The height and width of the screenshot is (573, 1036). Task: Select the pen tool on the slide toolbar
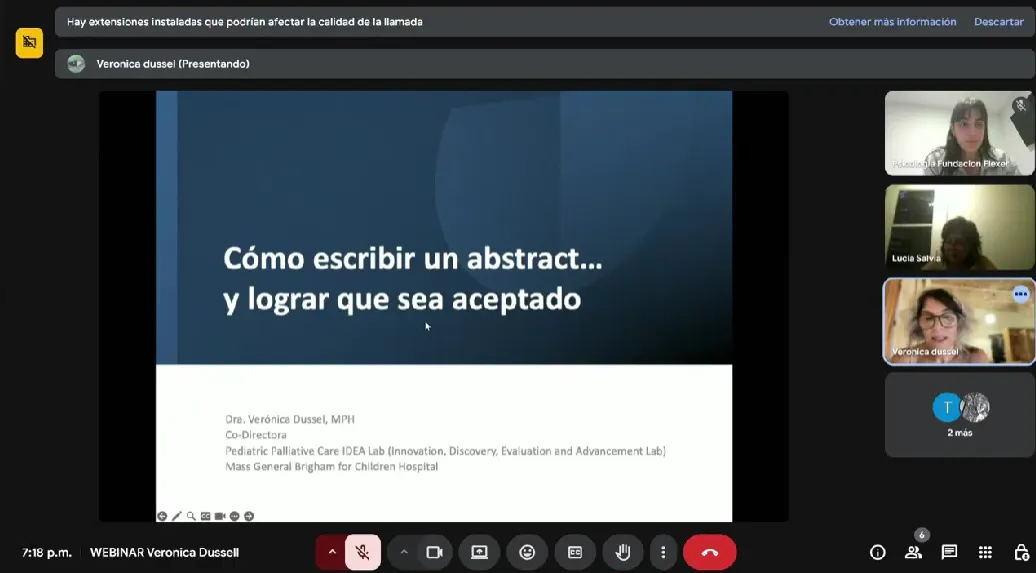click(176, 516)
